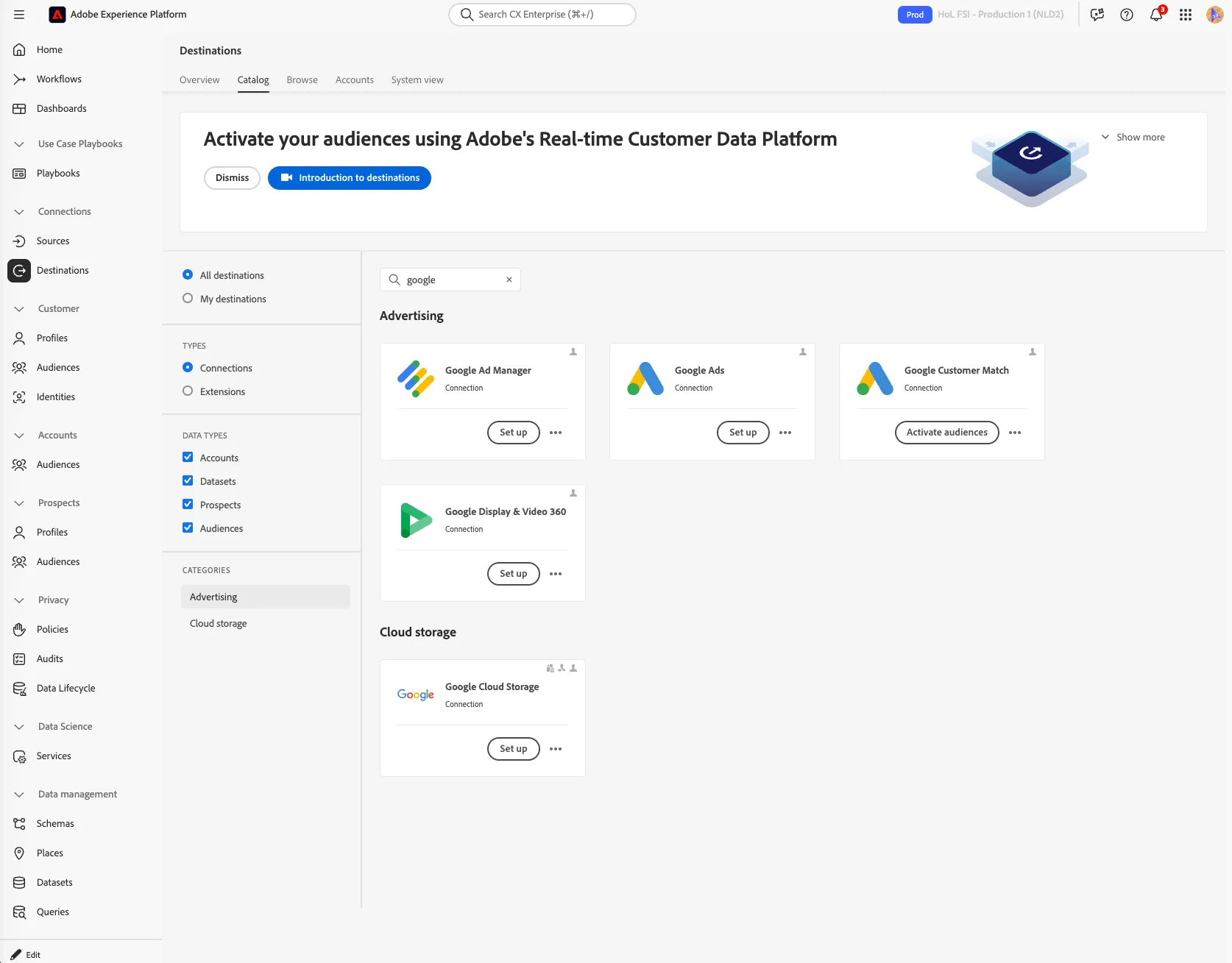Collapse the Connections sidebar section
This screenshot has height=963, width=1232.
coord(19,212)
